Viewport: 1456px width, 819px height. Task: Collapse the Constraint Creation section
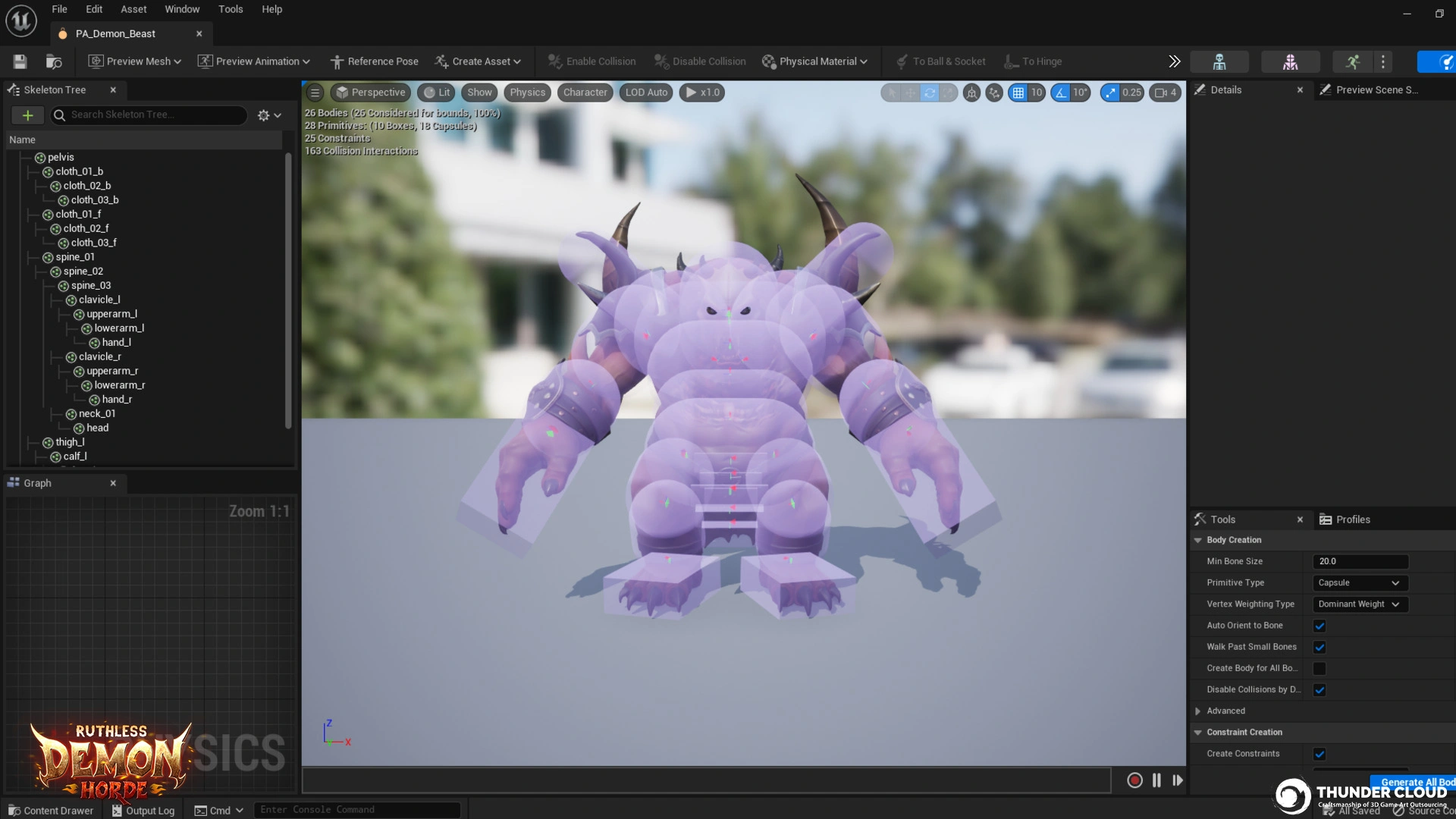point(1198,733)
